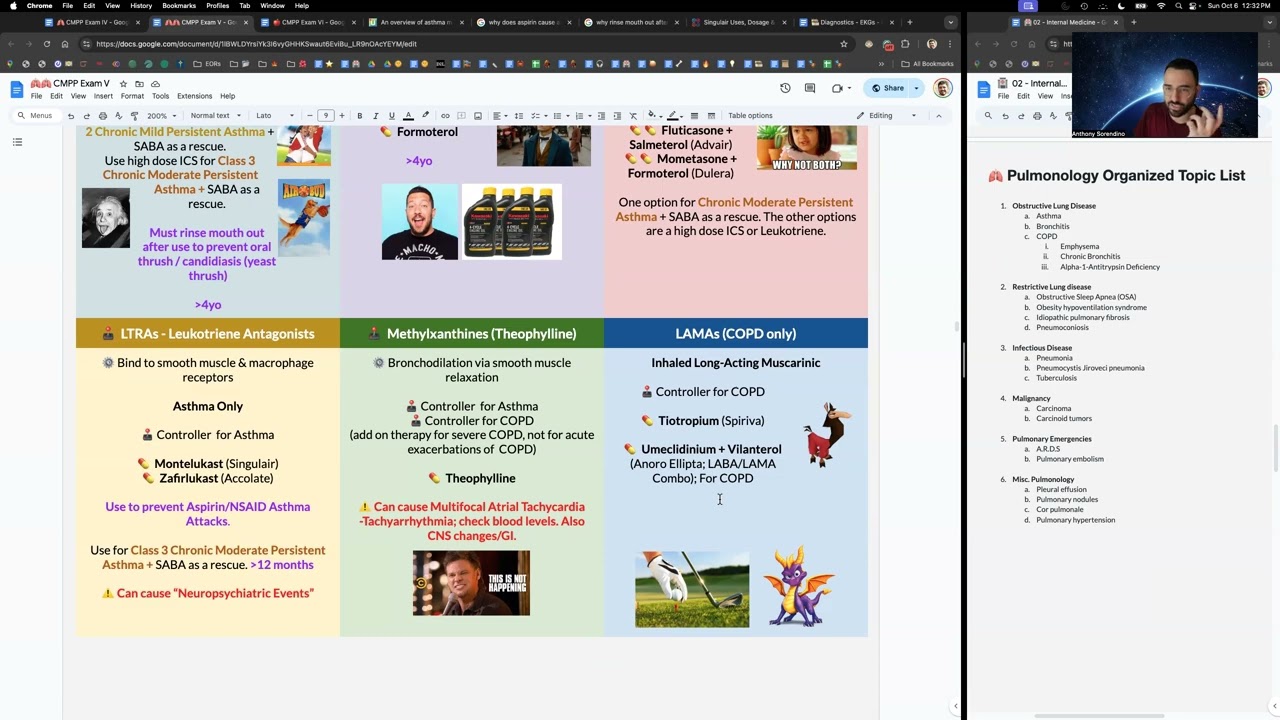Image resolution: width=1280 pixels, height=720 pixels.
Task: Click the Table options button
Action: [750, 116]
